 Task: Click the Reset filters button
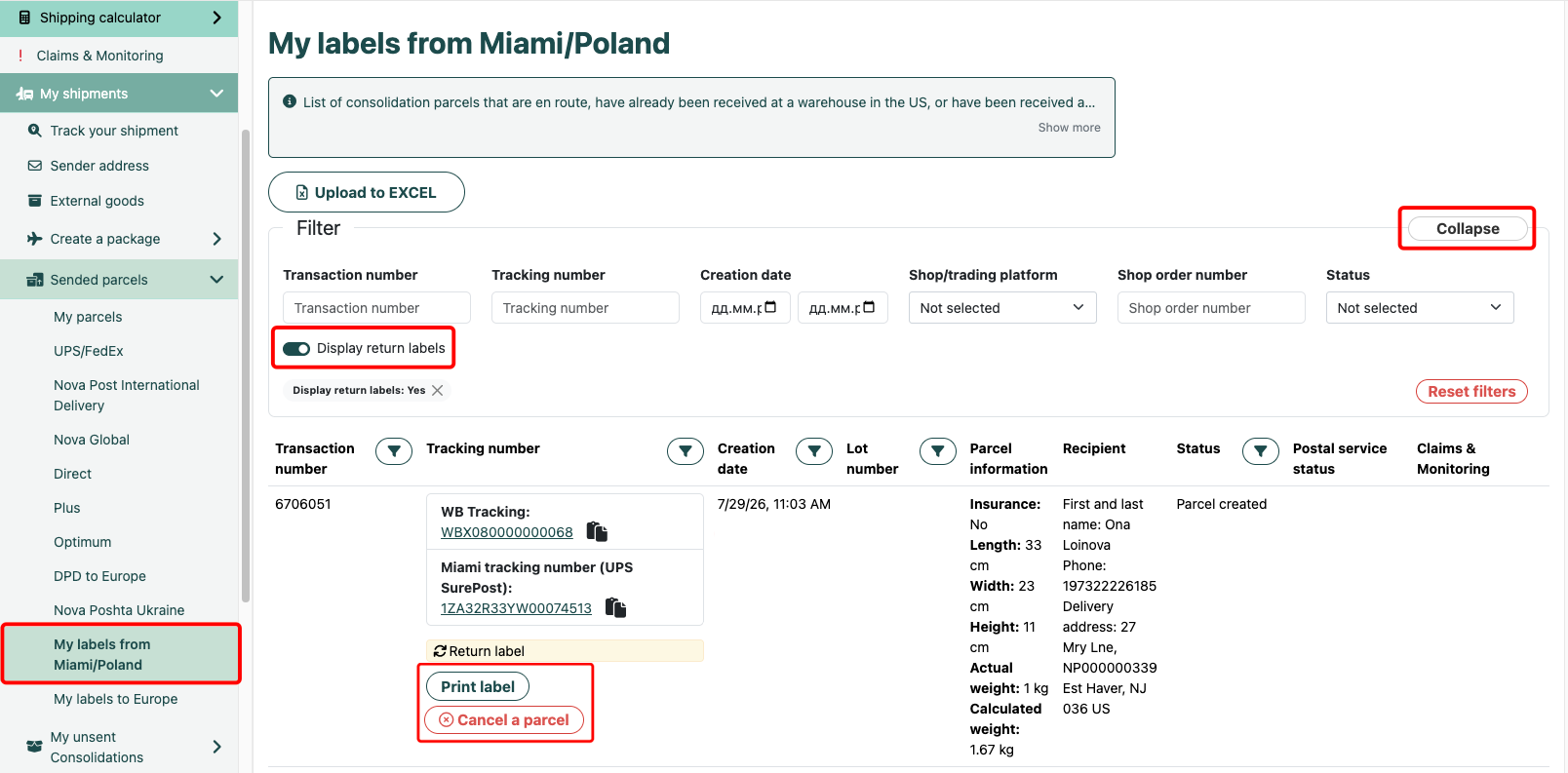click(x=1471, y=391)
